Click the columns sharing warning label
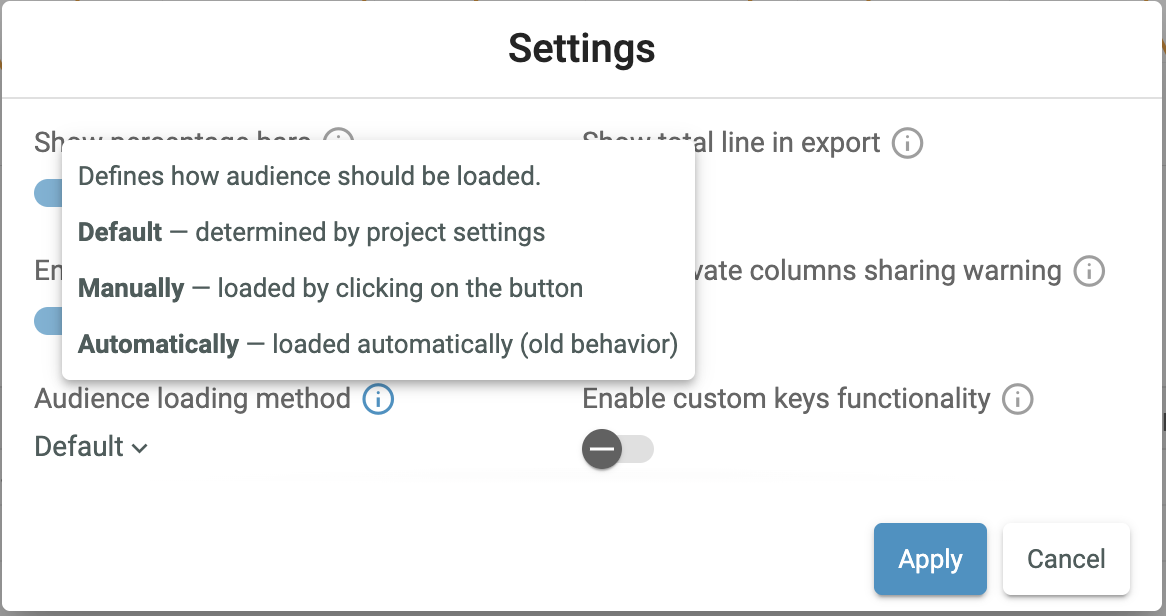Viewport: 1166px width, 616px height. (x=880, y=271)
